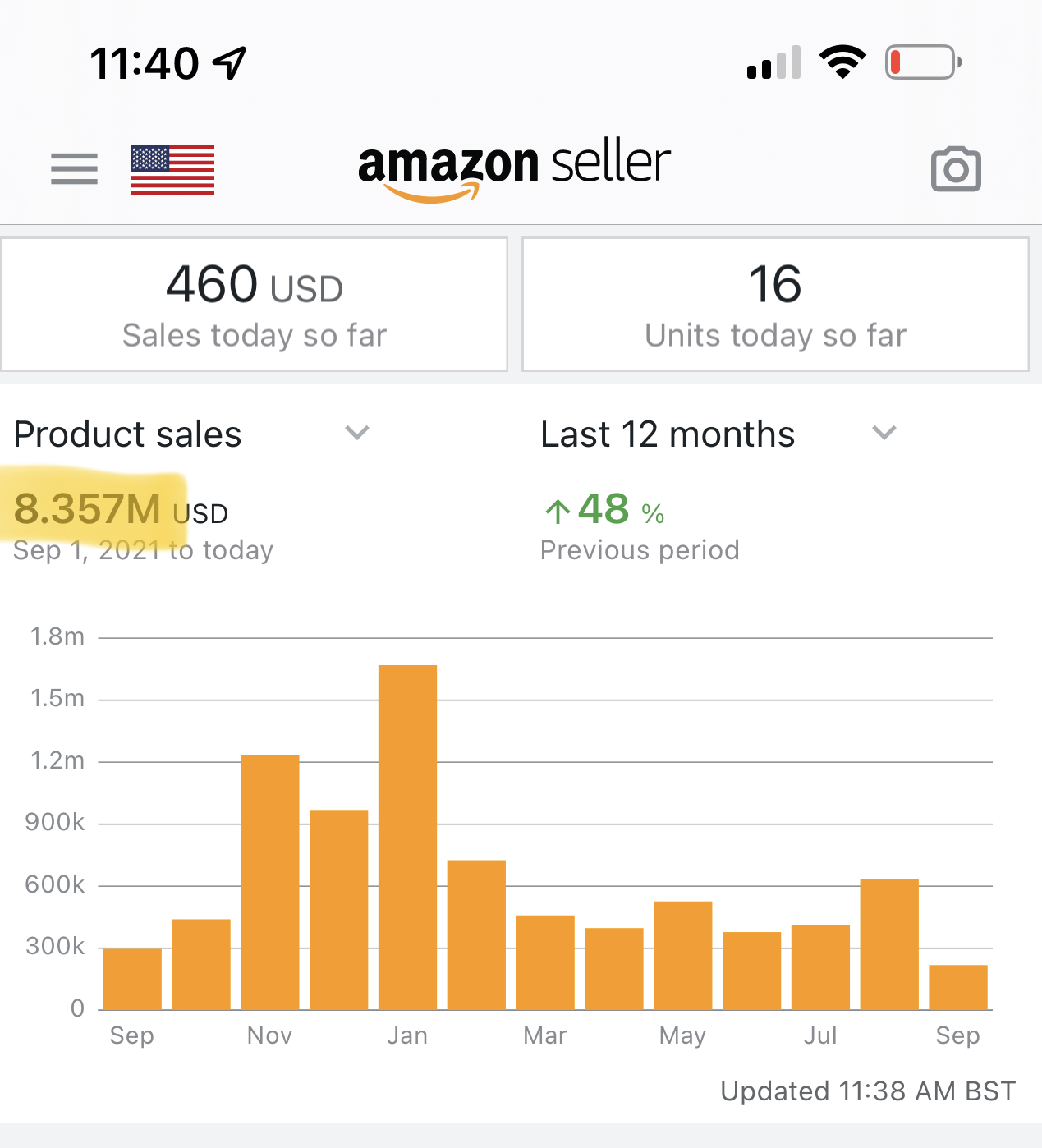Tap the cellular signal bars

(x=773, y=64)
